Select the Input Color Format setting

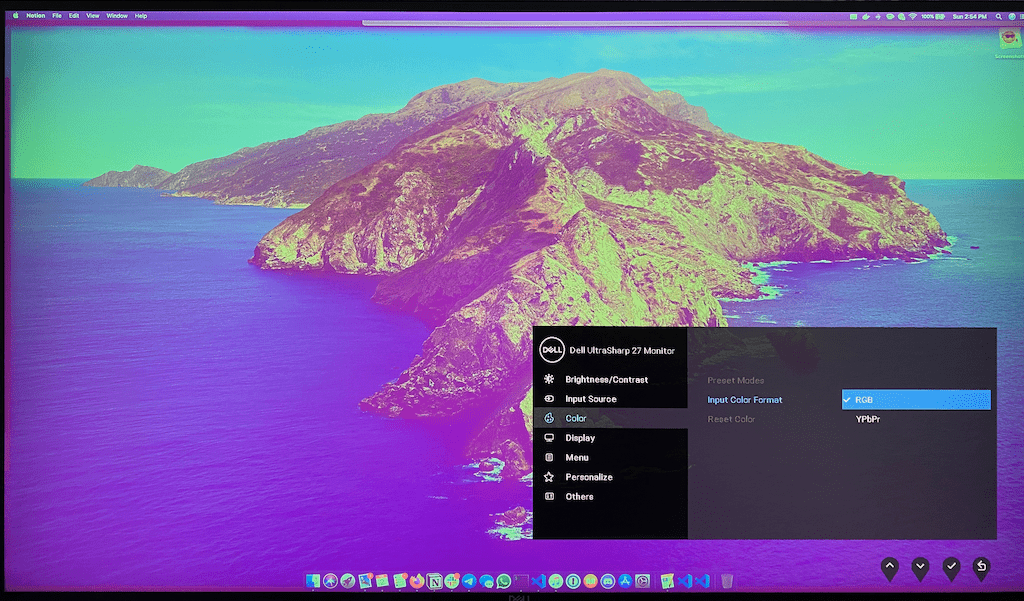click(745, 400)
